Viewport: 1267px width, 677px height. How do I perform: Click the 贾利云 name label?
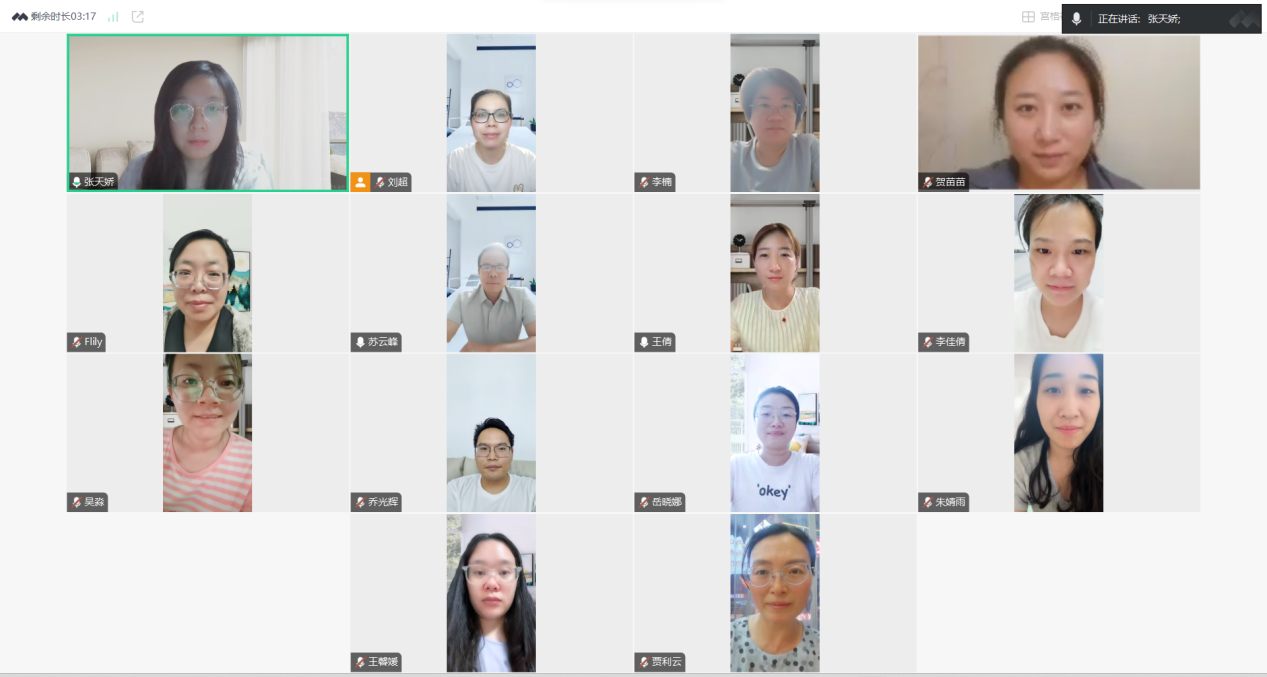[x=668, y=662]
